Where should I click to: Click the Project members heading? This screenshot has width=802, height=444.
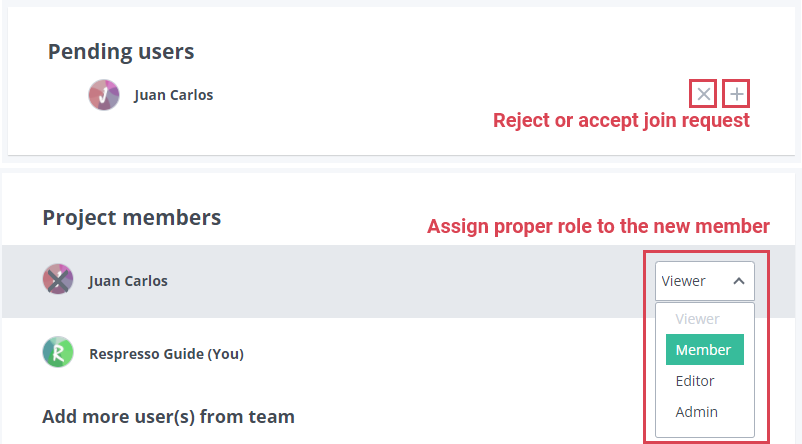(131, 218)
